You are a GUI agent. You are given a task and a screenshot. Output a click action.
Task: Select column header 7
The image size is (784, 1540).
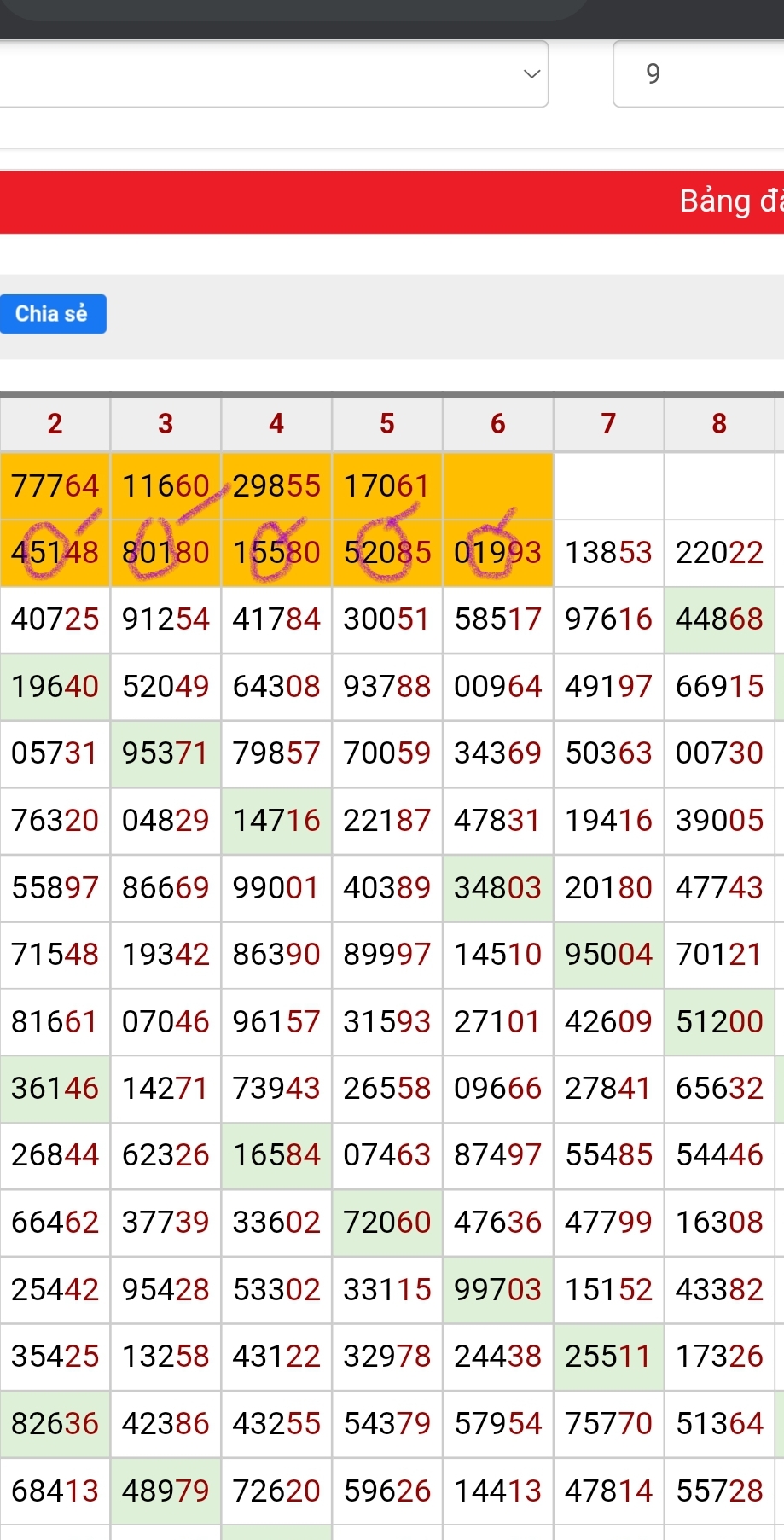(608, 423)
